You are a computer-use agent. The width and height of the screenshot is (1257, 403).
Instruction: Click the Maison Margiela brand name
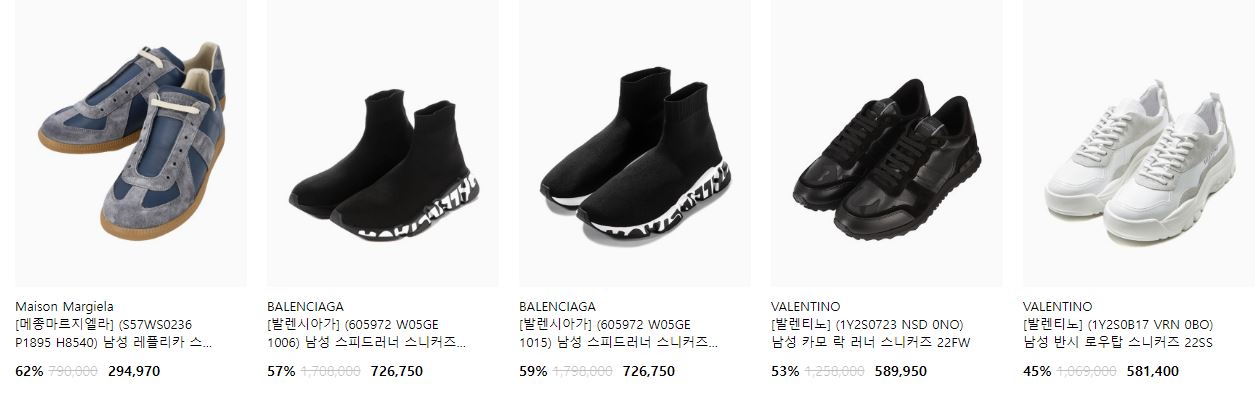[x=64, y=306]
